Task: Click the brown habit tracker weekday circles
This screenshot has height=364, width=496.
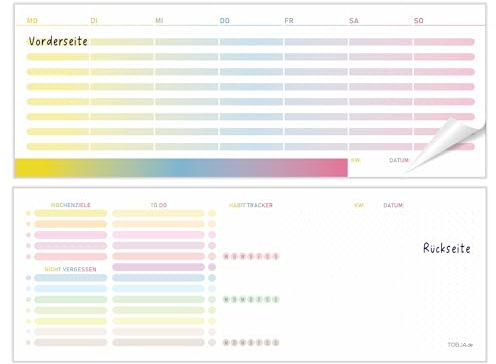Action: point(251,342)
